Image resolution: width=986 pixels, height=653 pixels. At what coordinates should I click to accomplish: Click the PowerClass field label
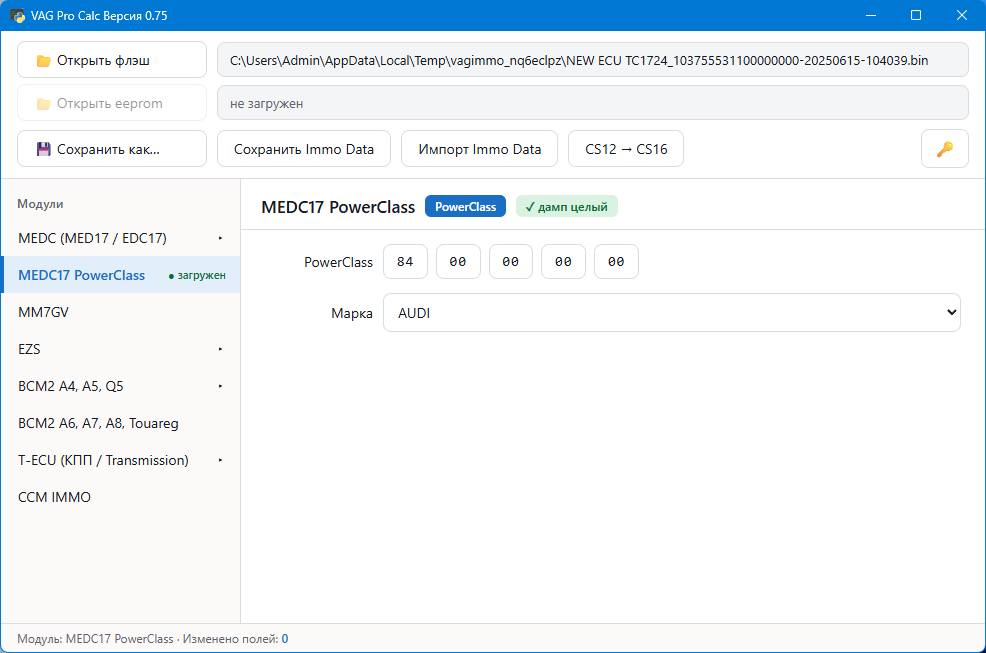click(338, 262)
